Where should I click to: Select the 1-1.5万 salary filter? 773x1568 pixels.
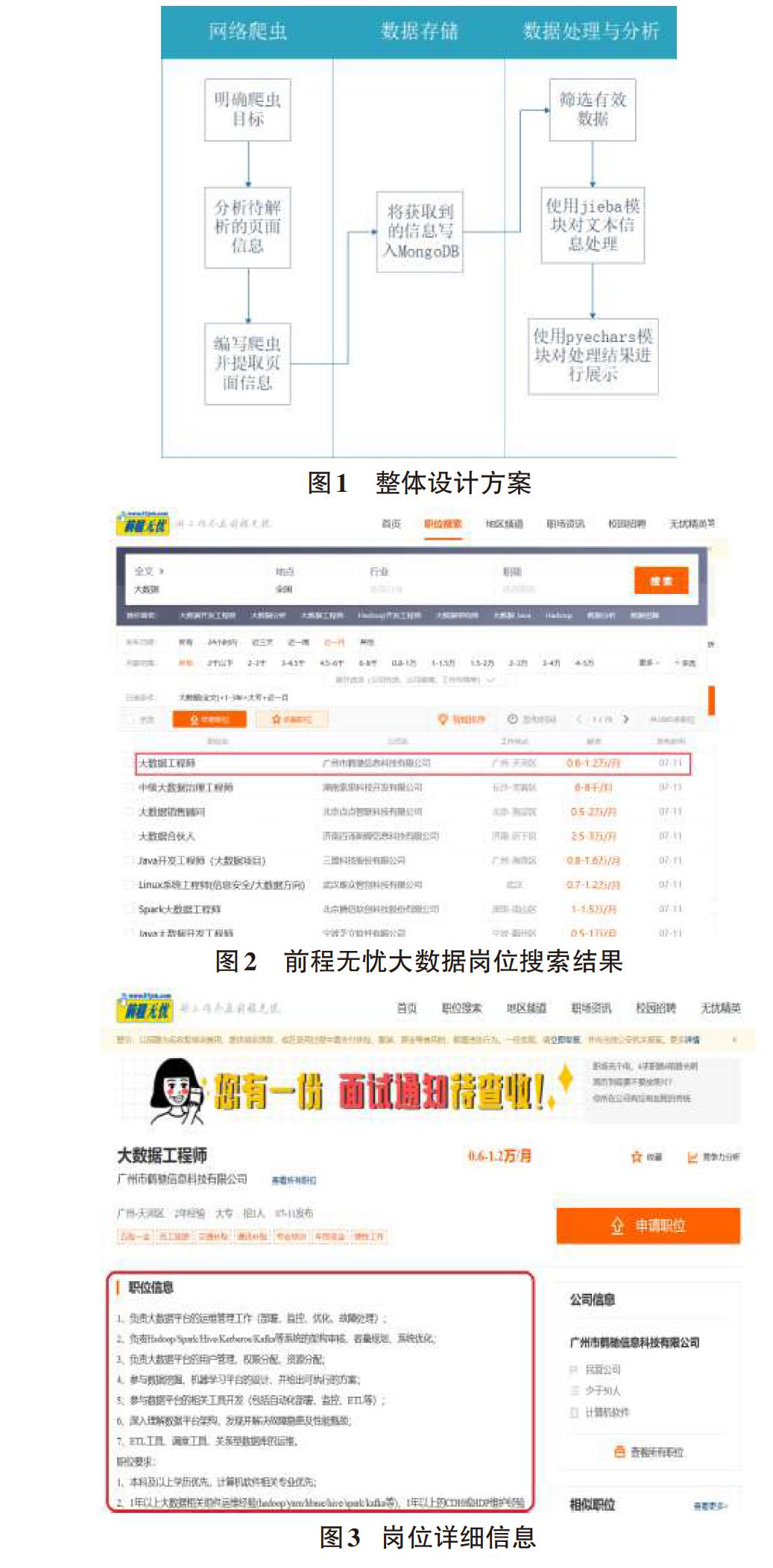443,663
